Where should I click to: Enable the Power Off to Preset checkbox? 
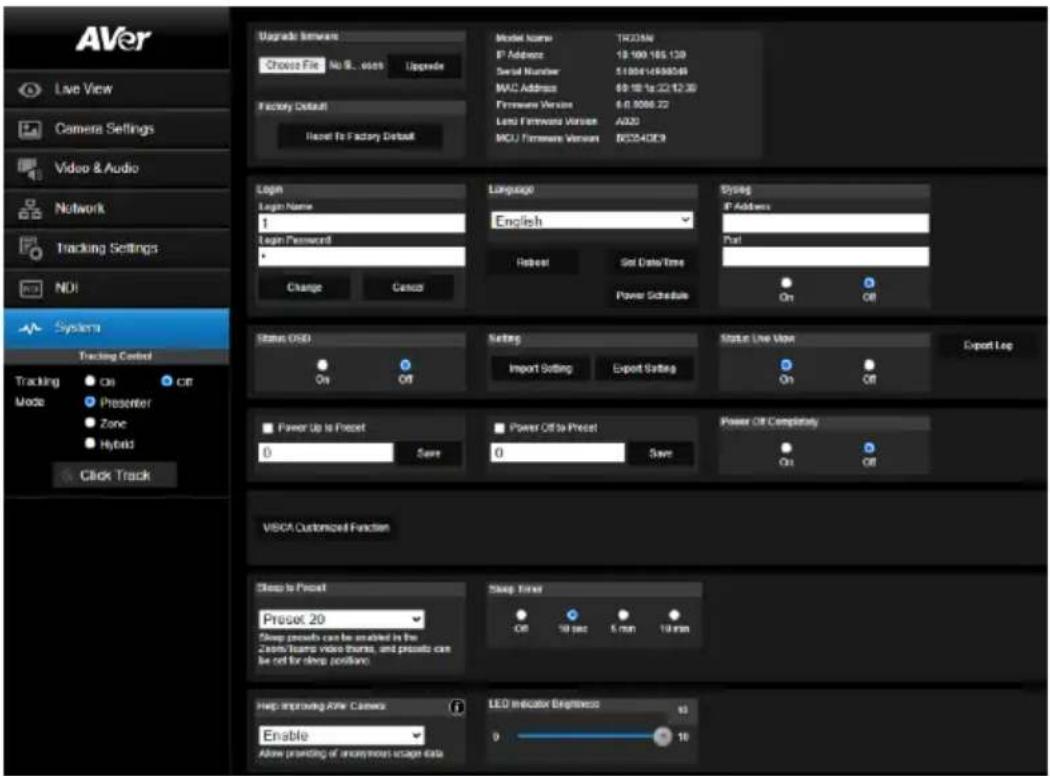click(500, 428)
